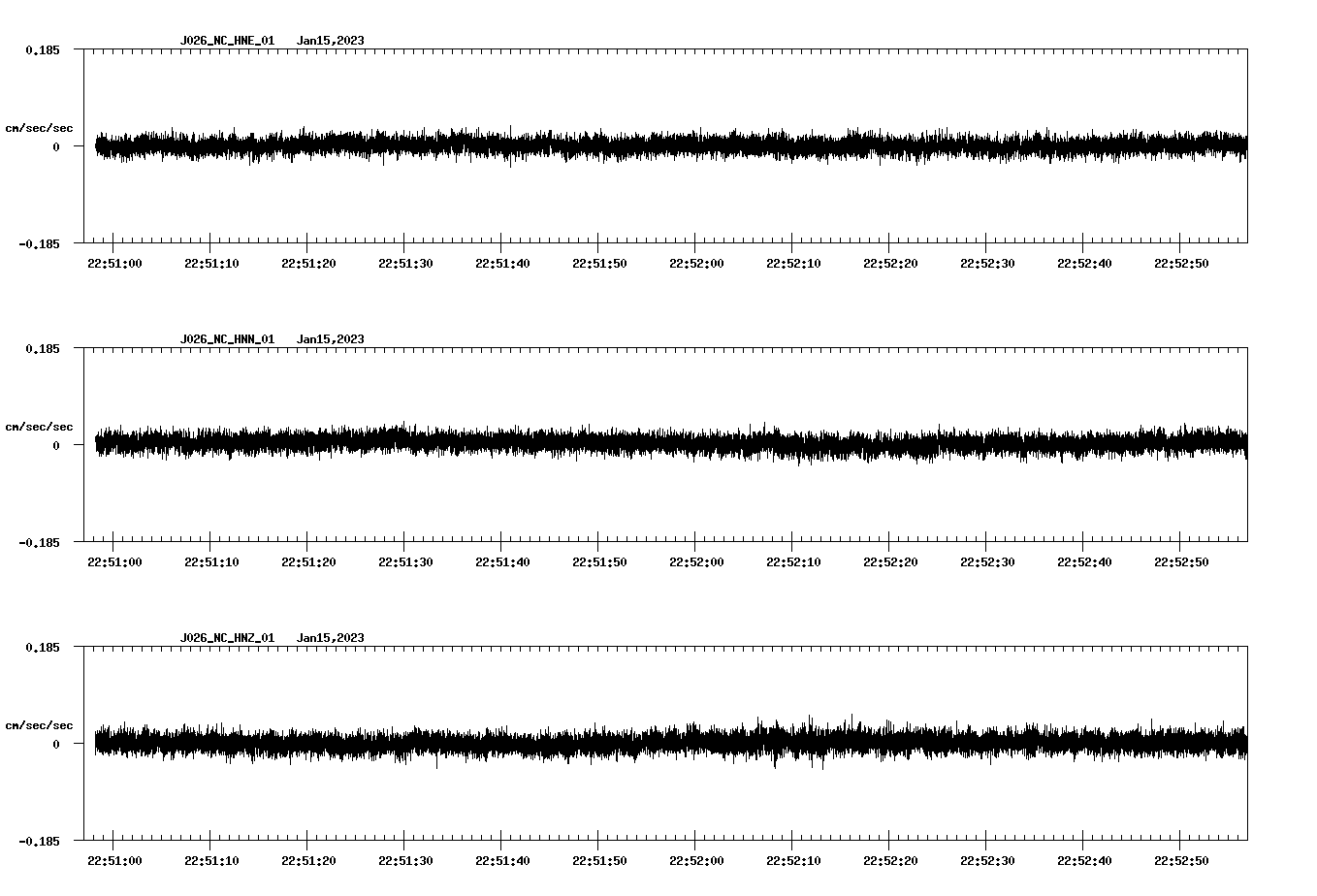Click the HNE waveform trace at 22:52:00
Image resolution: width=1317 pixels, height=896 pixels.
[695, 146]
